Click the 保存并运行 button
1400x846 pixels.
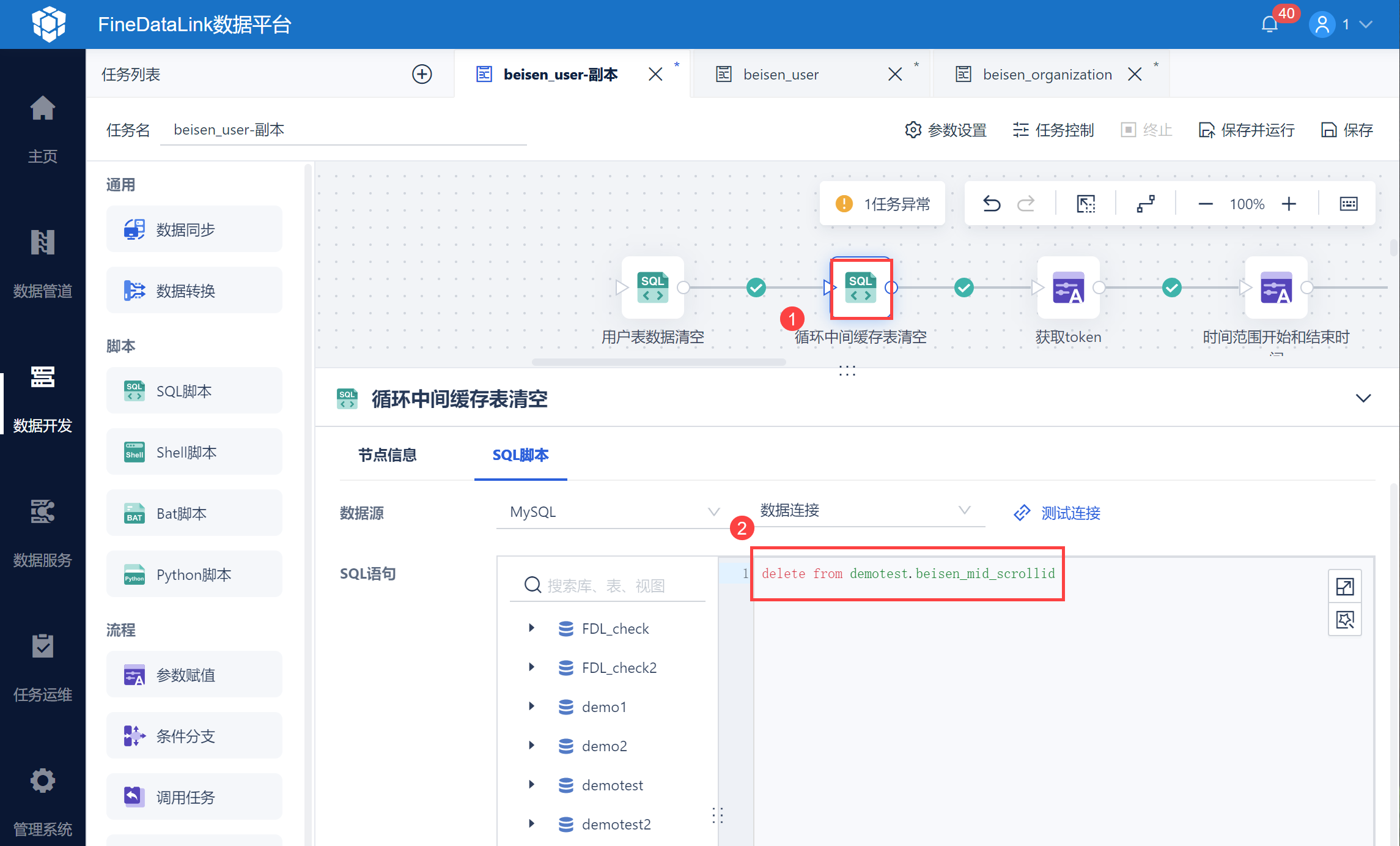point(1247,130)
